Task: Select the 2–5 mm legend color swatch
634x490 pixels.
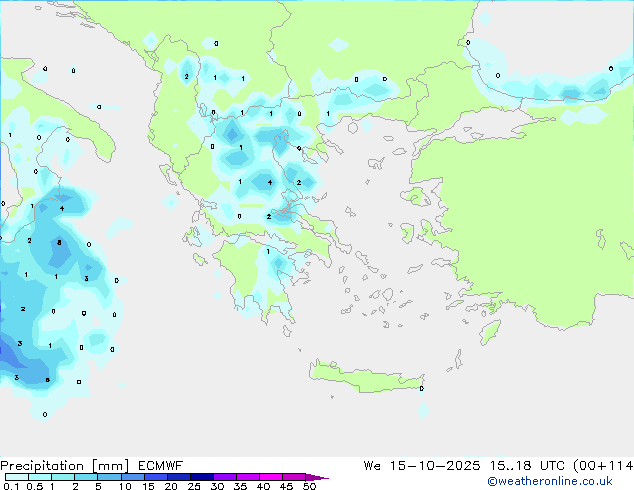Action: click(86, 477)
